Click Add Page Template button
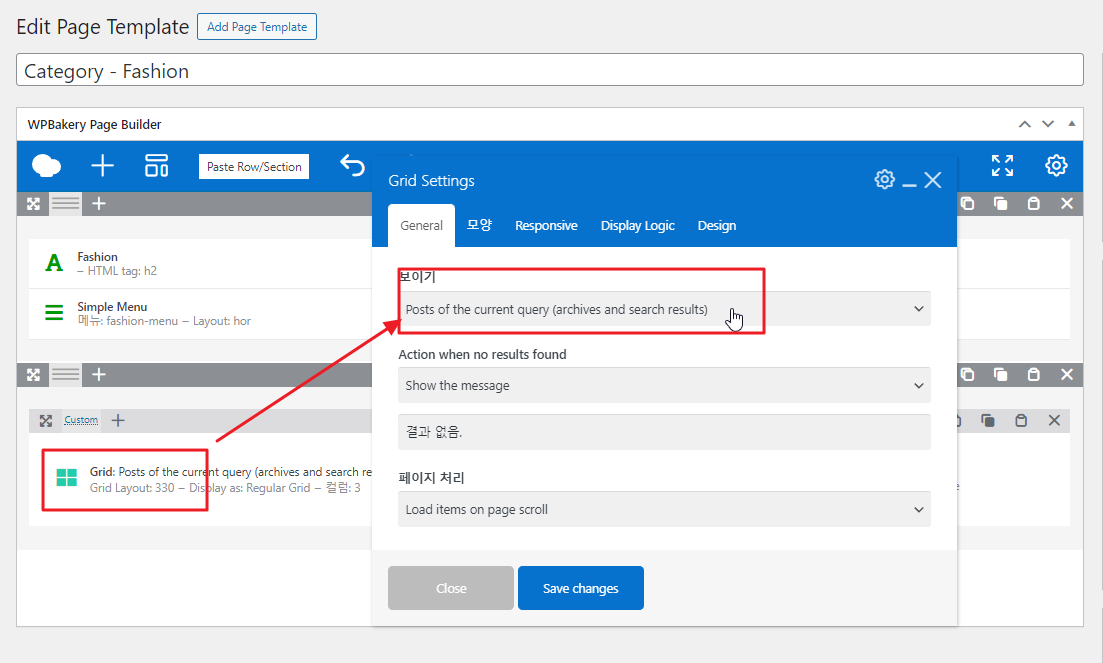 tap(257, 27)
